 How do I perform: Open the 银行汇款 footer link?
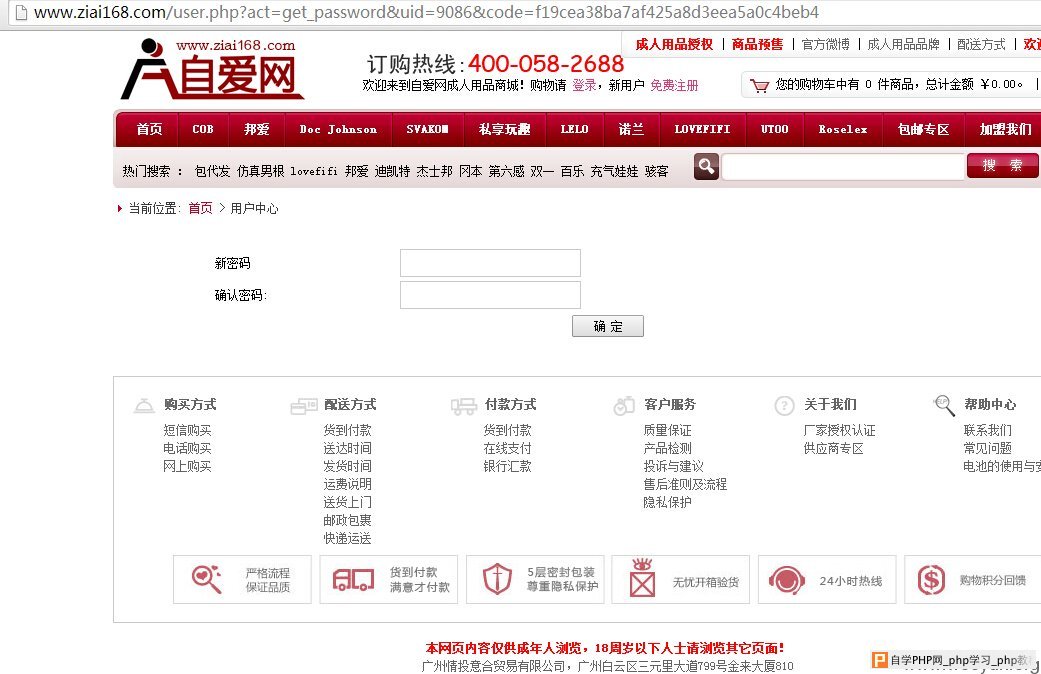pos(507,466)
